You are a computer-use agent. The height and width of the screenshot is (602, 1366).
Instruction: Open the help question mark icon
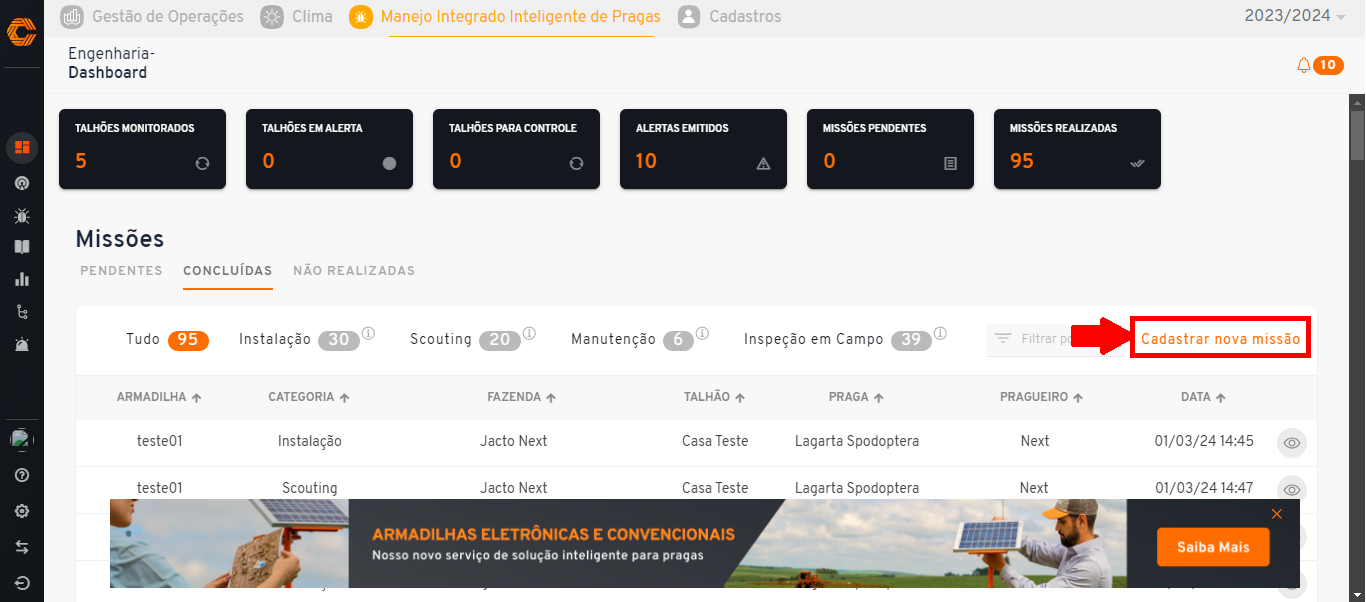pyautogui.click(x=22, y=475)
